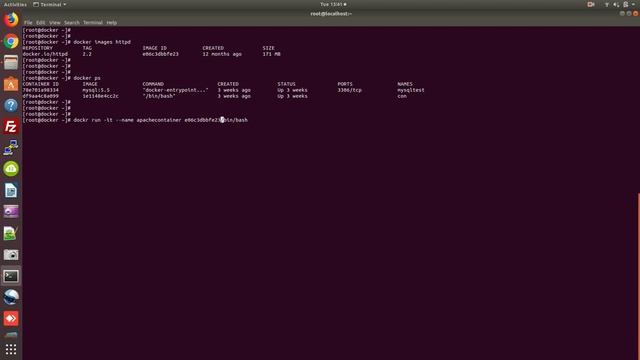Open the networked computers dock icon
The width and height of the screenshot is (640, 360).
coord(11,148)
